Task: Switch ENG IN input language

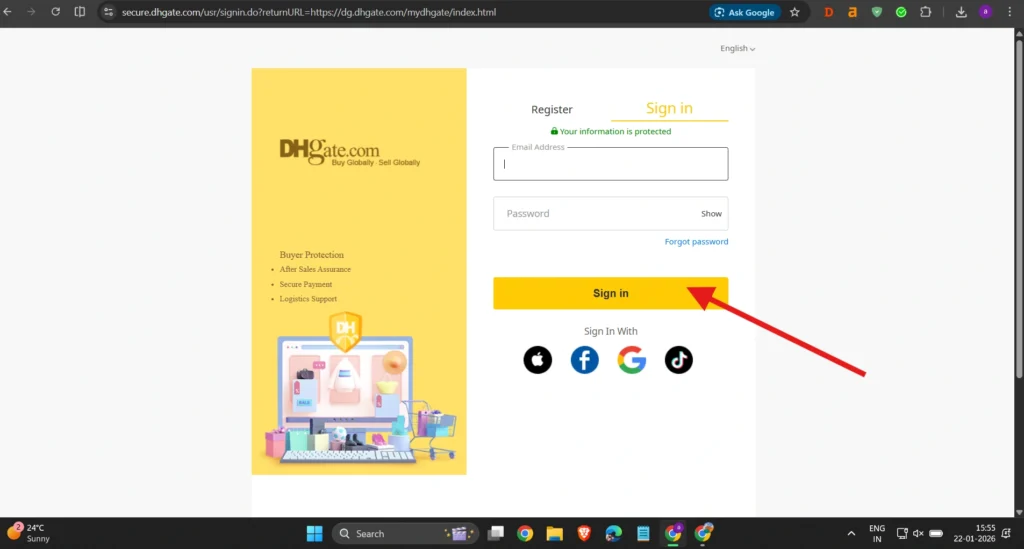Action: [x=877, y=533]
